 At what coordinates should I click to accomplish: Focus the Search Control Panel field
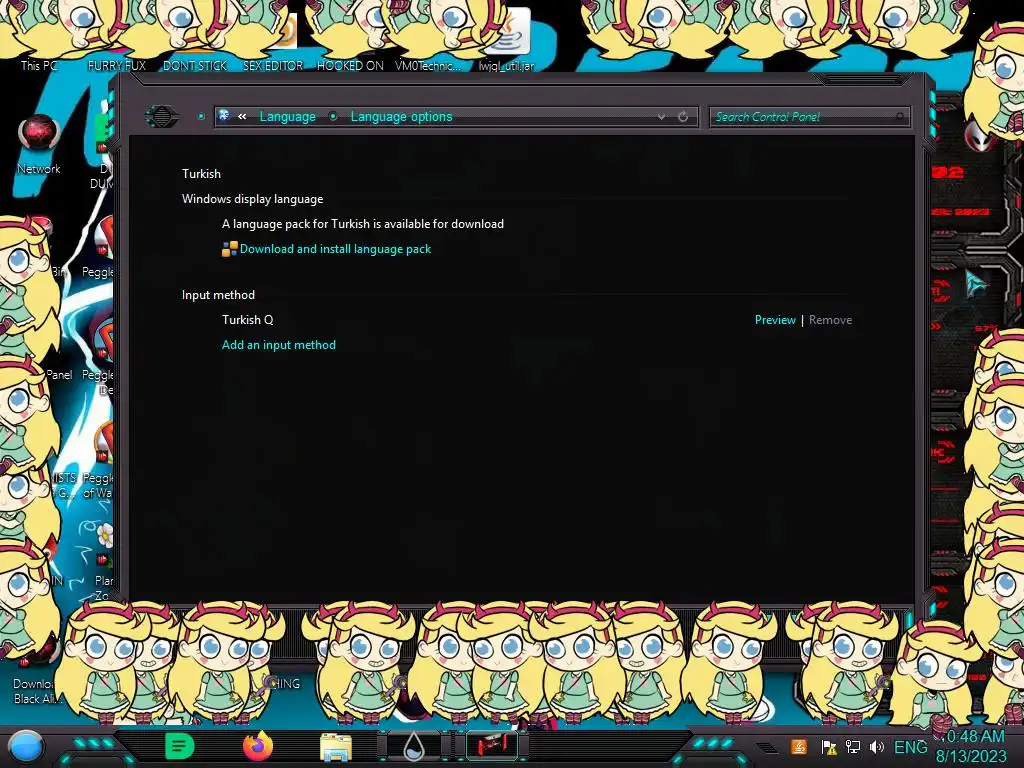[x=810, y=117]
